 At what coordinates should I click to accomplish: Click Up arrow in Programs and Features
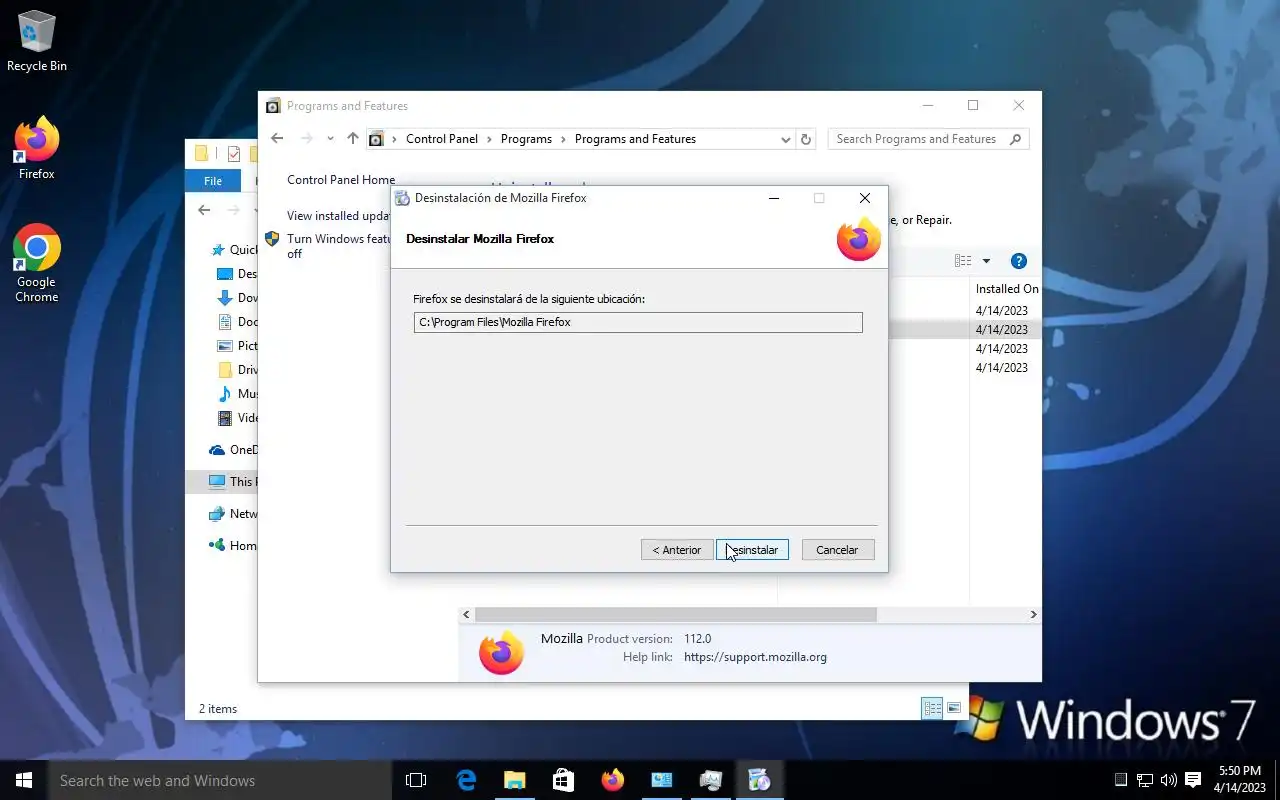click(x=352, y=139)
